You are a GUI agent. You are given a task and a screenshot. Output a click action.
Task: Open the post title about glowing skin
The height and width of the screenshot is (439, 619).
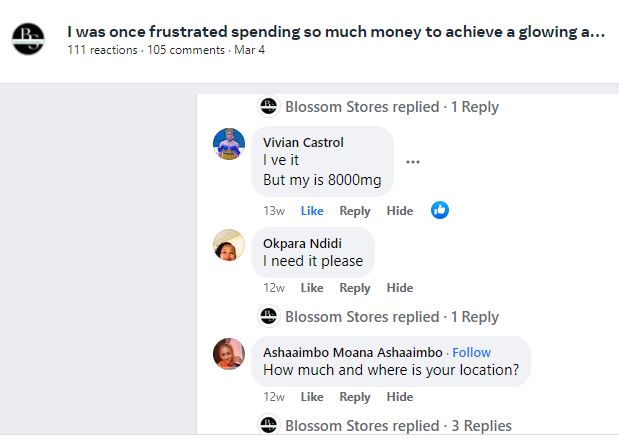pyautogui.click(x=335, y=31)
